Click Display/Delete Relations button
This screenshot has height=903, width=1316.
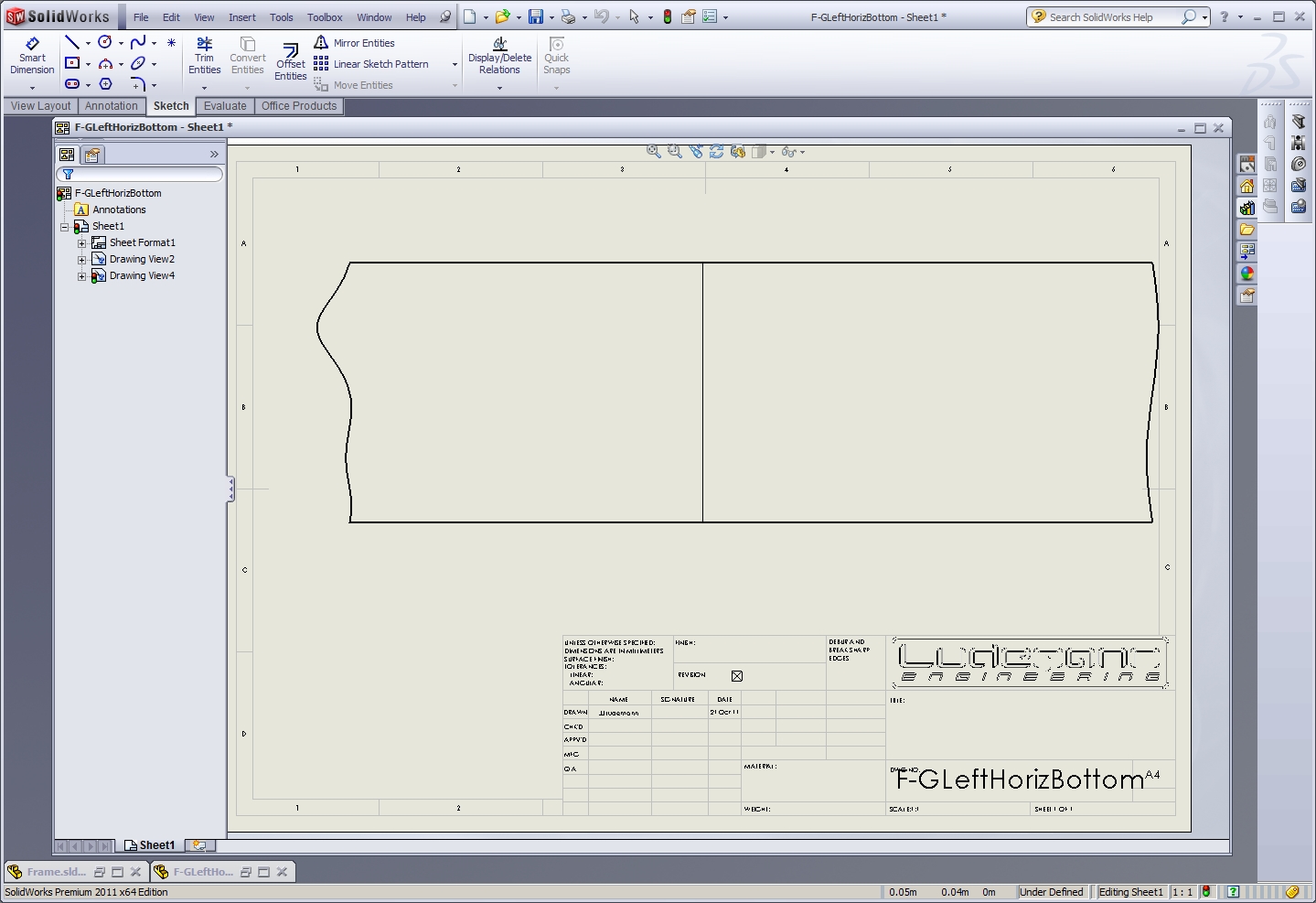(x=499, y=57)
